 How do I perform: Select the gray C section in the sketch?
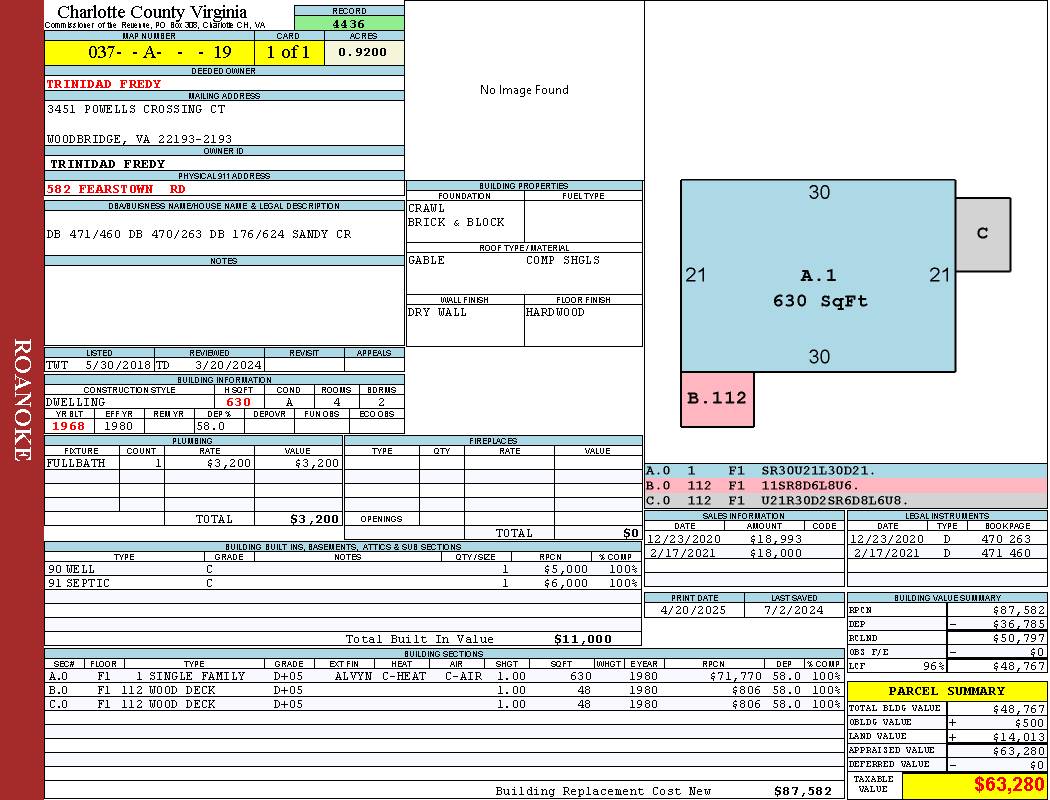pyautogui.click(x=982, y=234)
